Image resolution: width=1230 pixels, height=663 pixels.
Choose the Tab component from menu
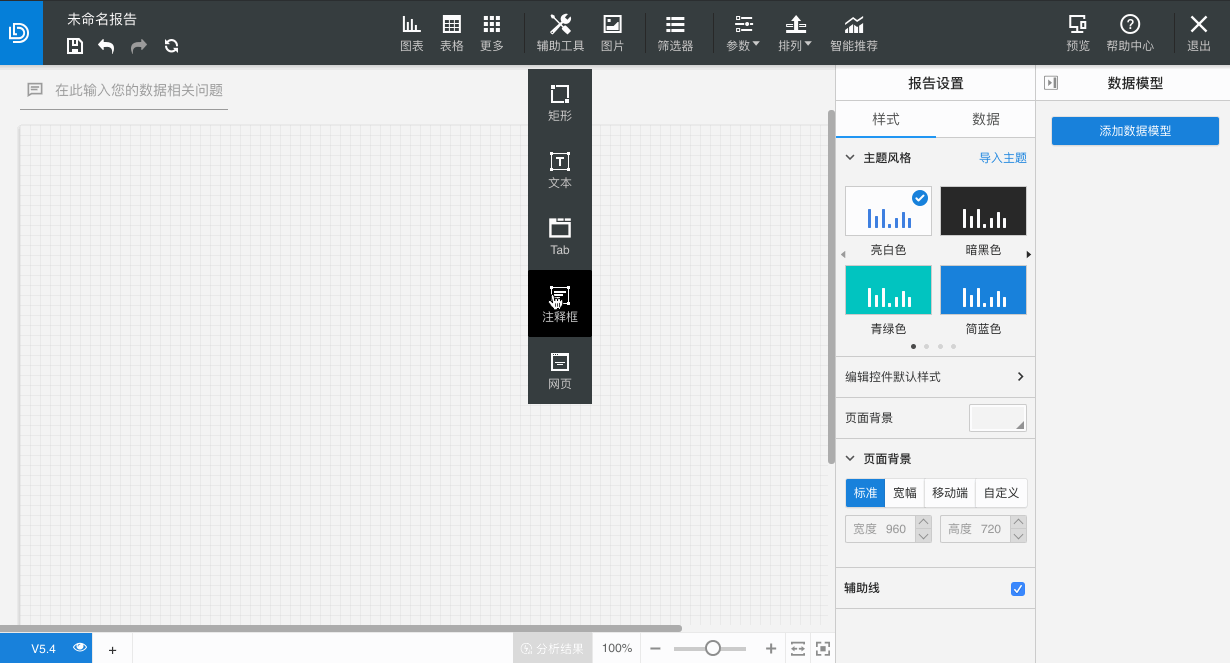560,236
